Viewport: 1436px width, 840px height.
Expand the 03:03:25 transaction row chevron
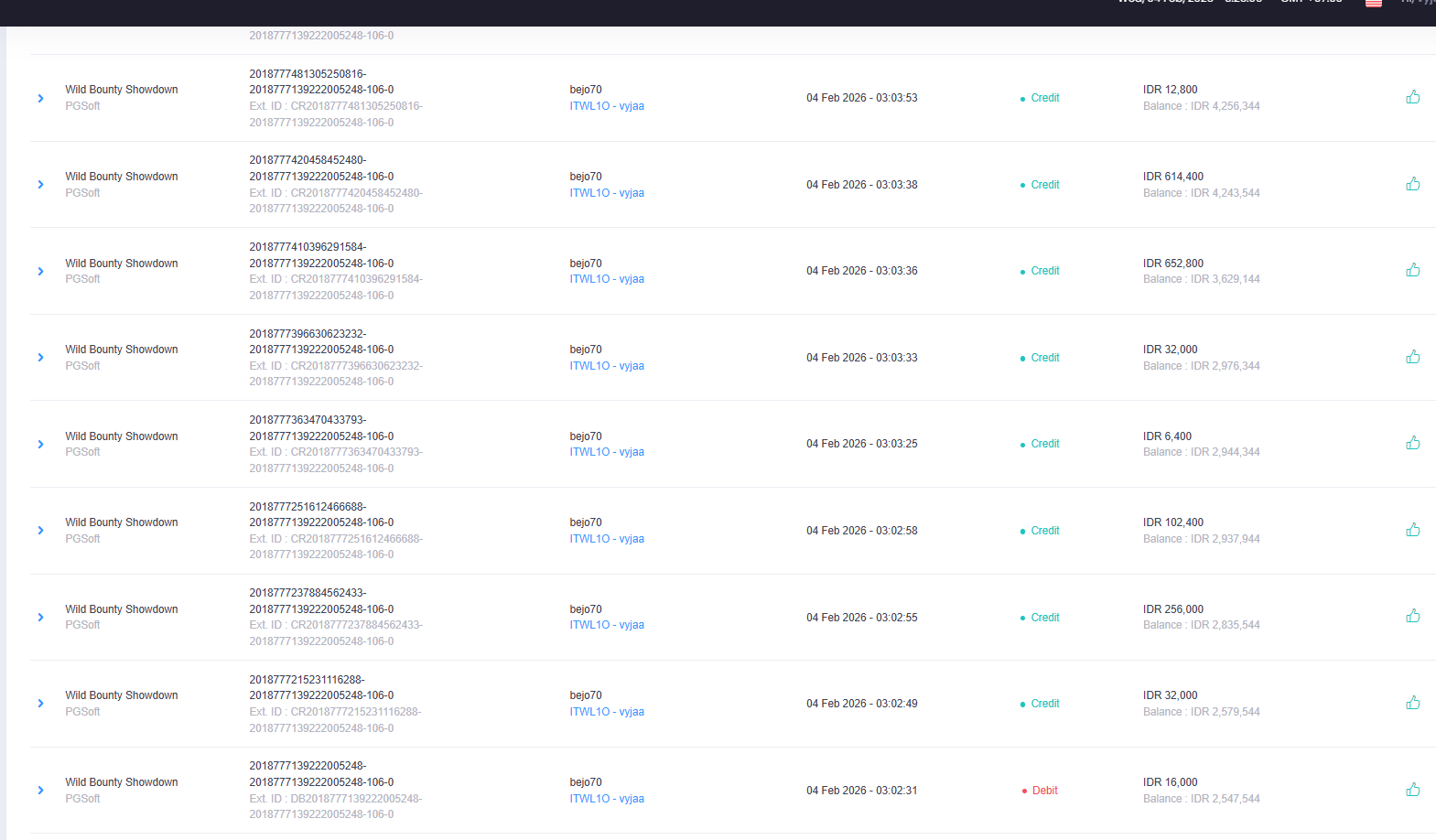[x=40, y=445]
